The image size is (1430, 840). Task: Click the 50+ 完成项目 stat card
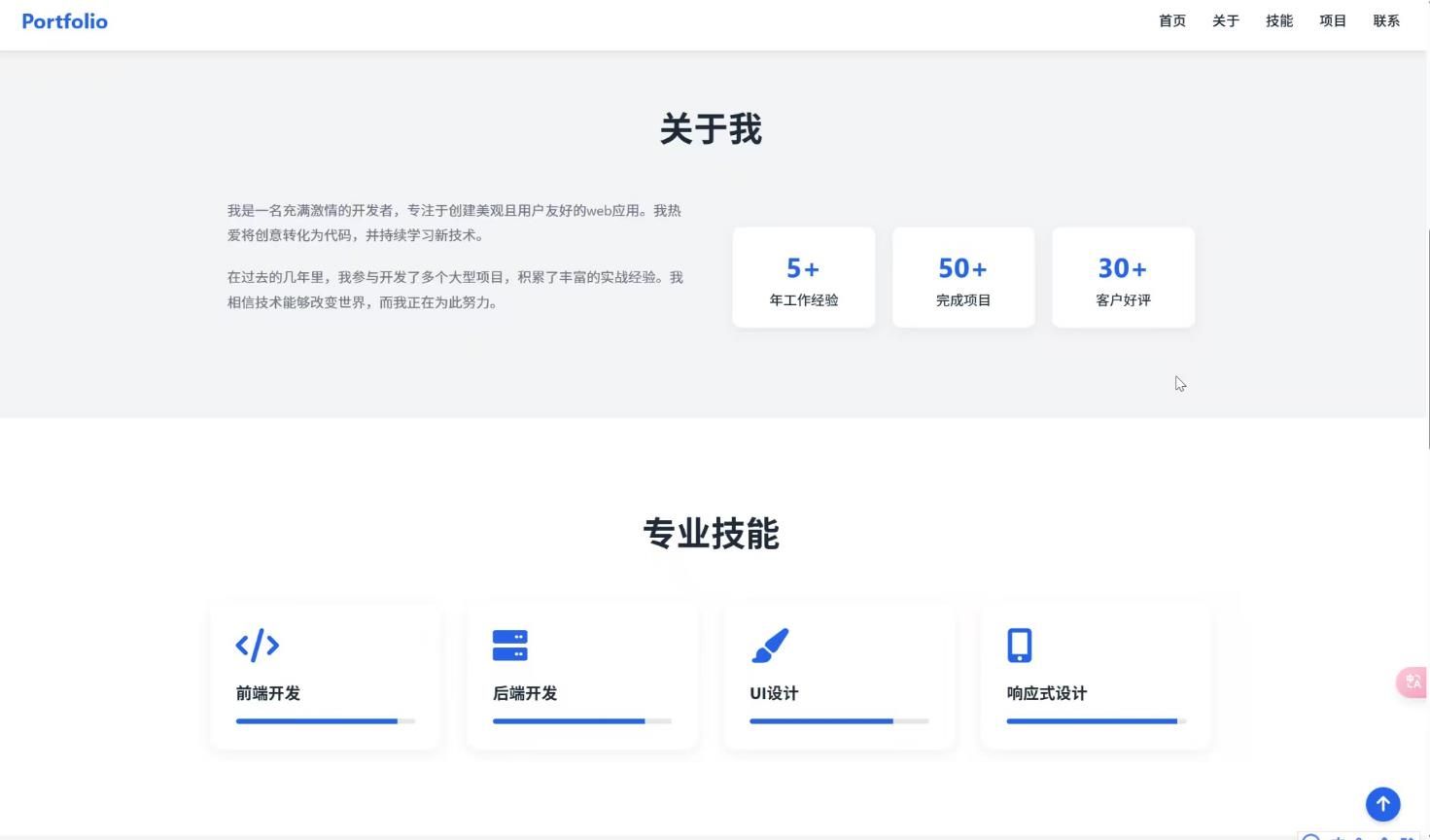[962, 277]
